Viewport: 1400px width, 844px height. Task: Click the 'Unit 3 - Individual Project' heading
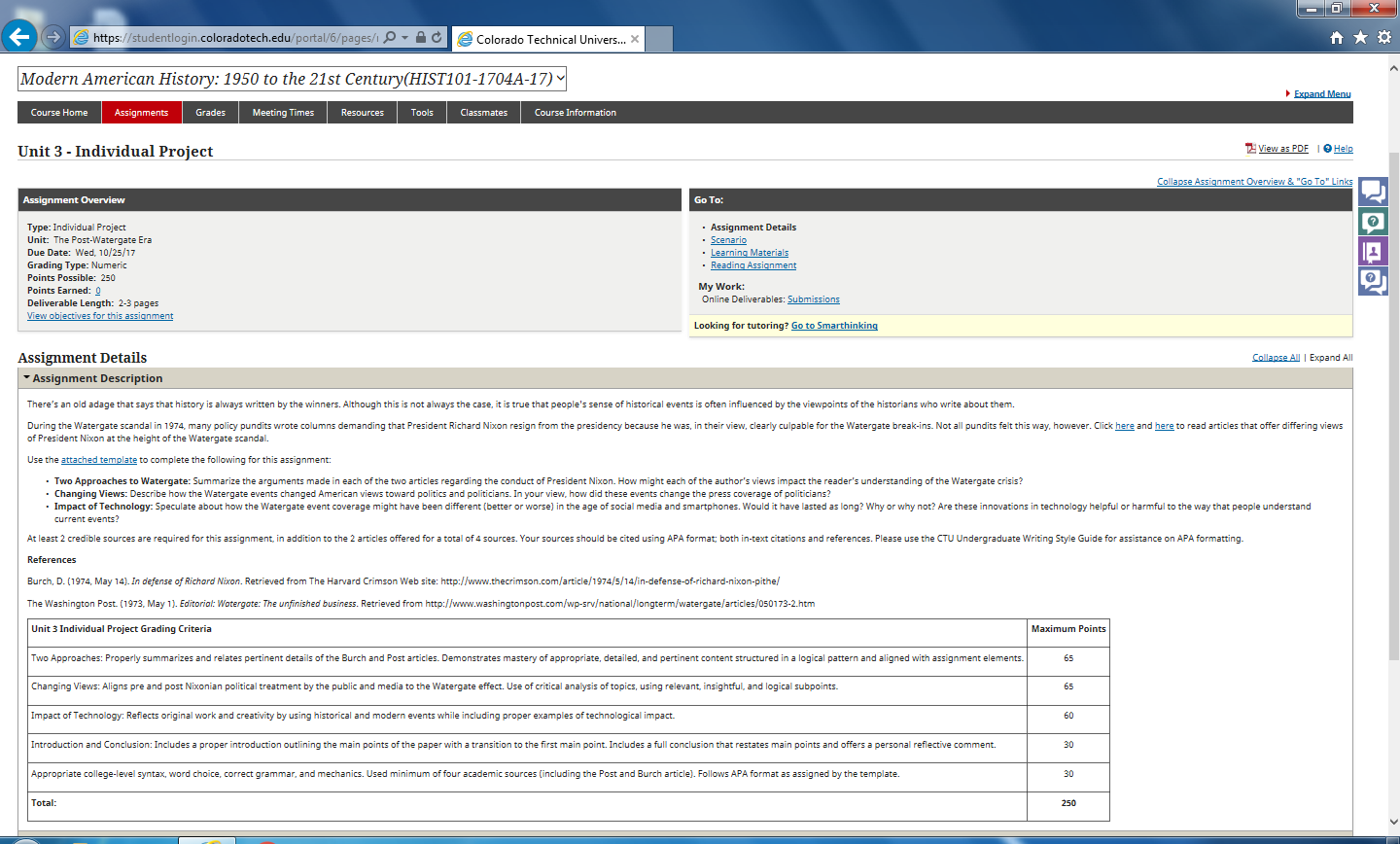point(116,152)
